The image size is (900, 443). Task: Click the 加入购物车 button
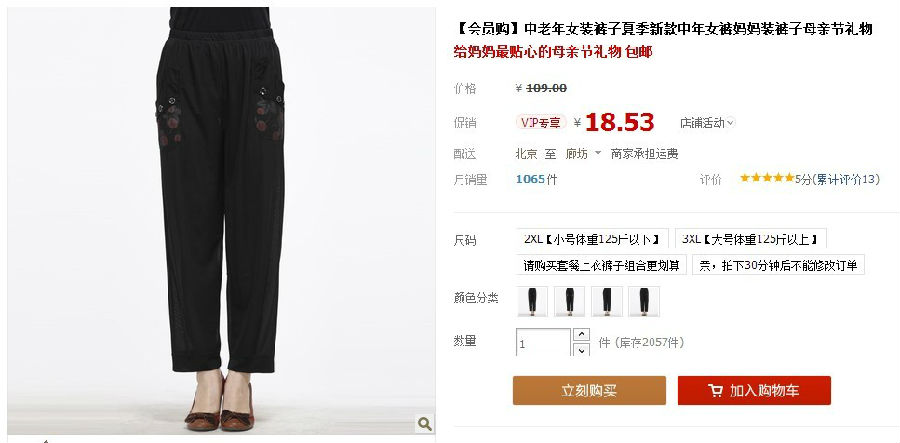754,391
